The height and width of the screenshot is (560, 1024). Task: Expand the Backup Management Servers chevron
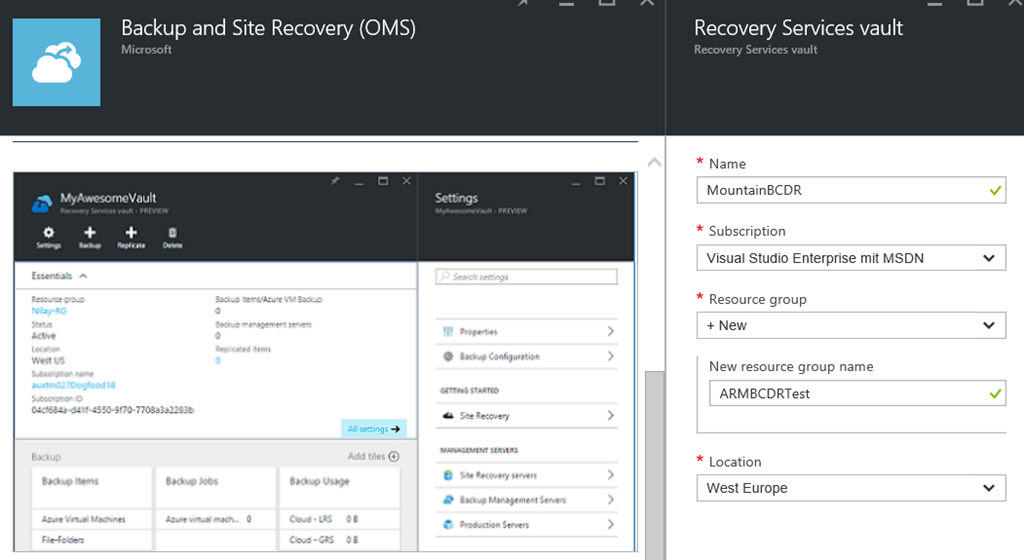pos(611,500)
